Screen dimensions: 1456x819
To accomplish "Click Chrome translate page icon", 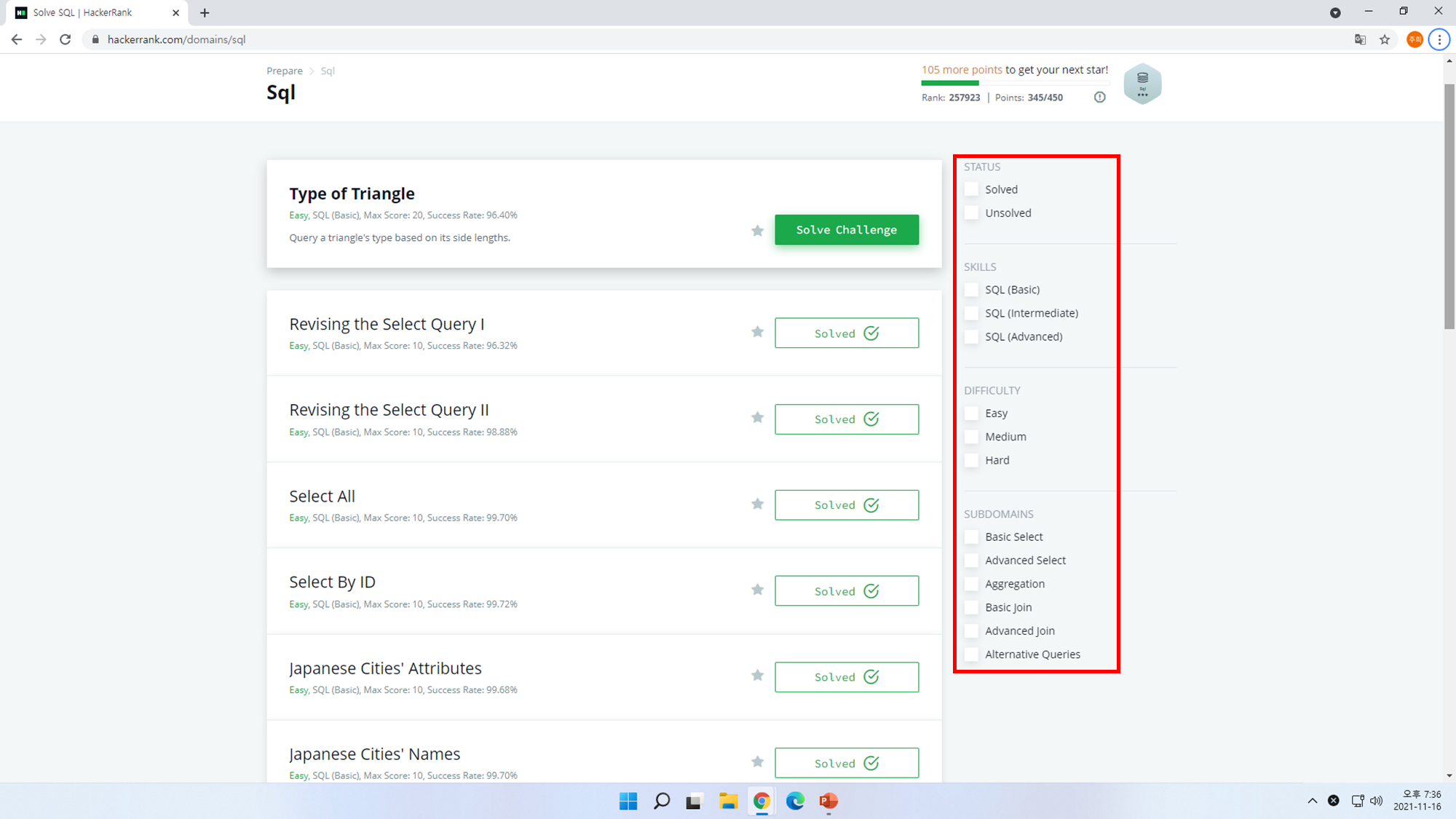I will click(x=1359, y=39).
